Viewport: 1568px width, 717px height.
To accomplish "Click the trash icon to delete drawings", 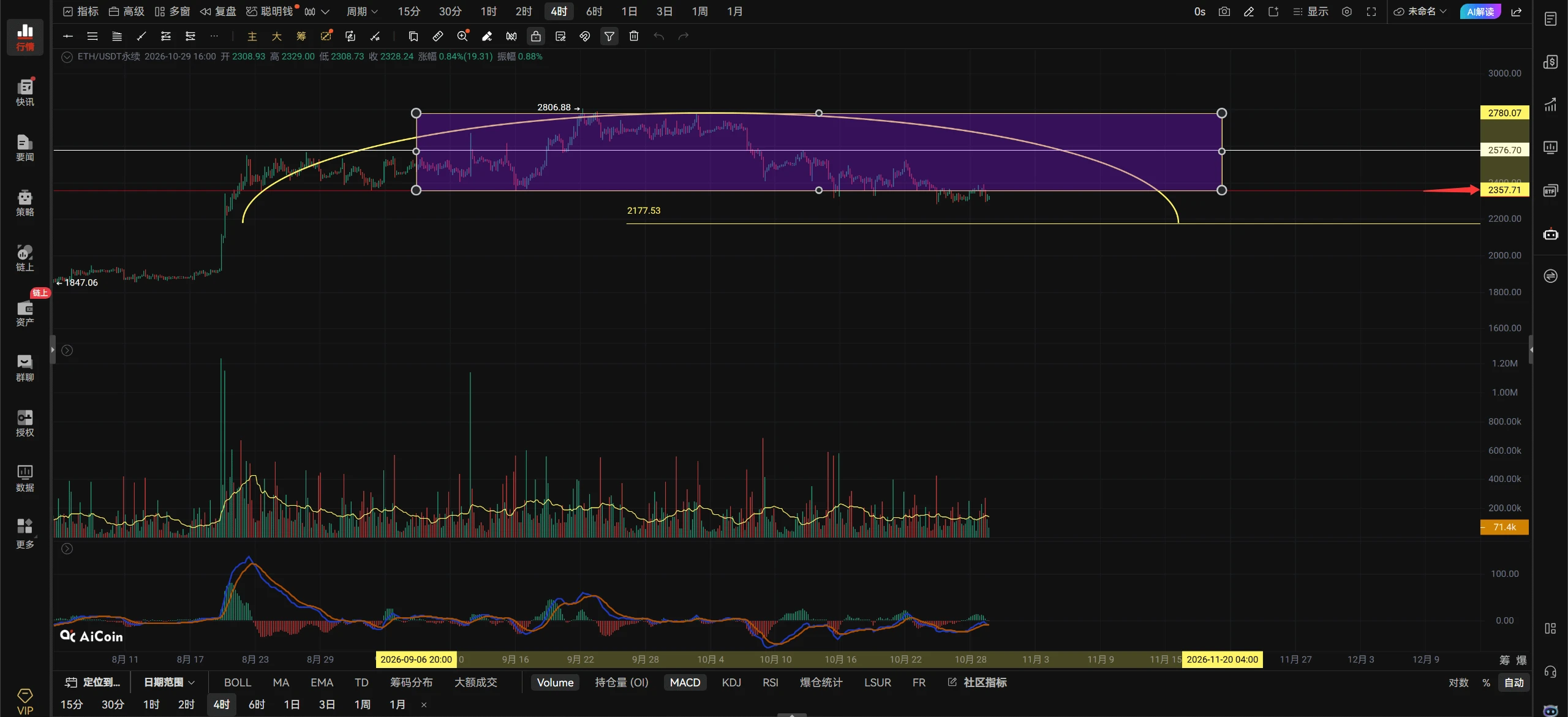I will pos(634,36).
